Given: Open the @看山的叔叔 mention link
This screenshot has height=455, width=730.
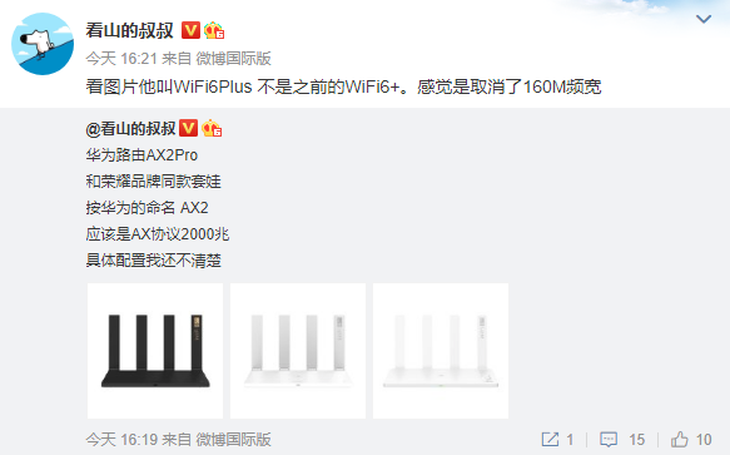Looking at the screenshot, I should (131, 129).
